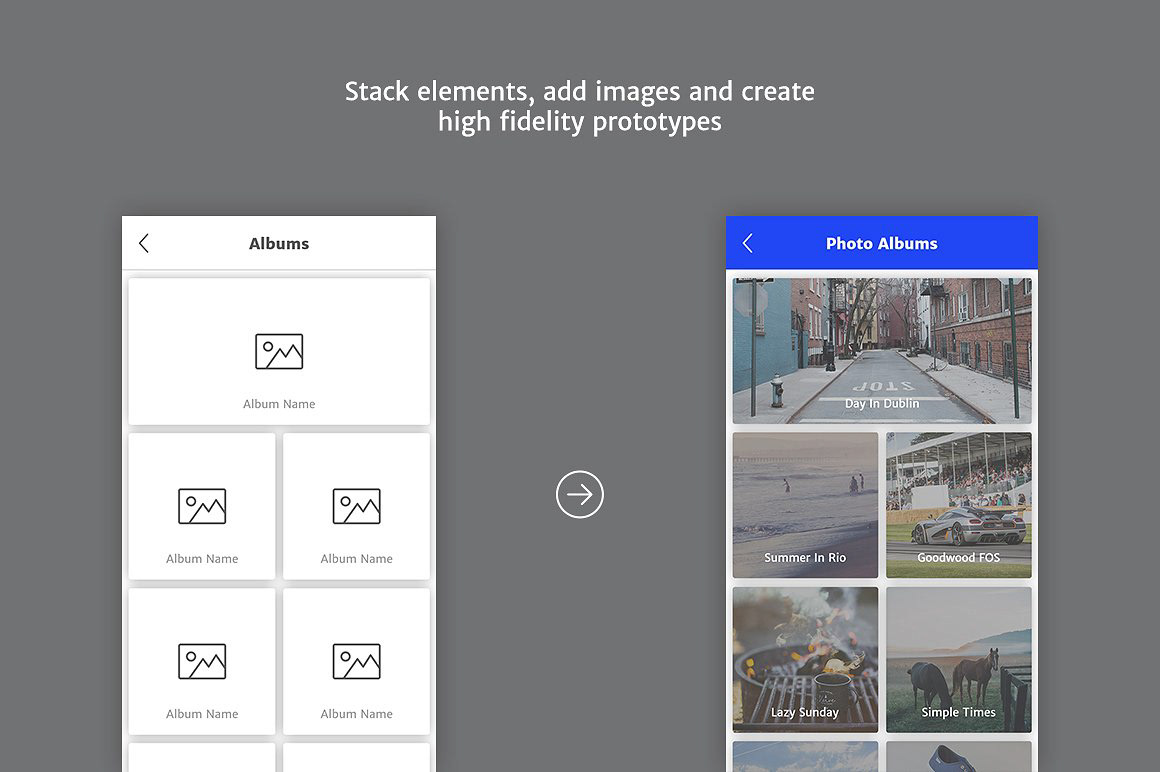1160x772 pixels.
Task: Click the circled right-arrow icon between the two mockups
Action: point(580,494)
